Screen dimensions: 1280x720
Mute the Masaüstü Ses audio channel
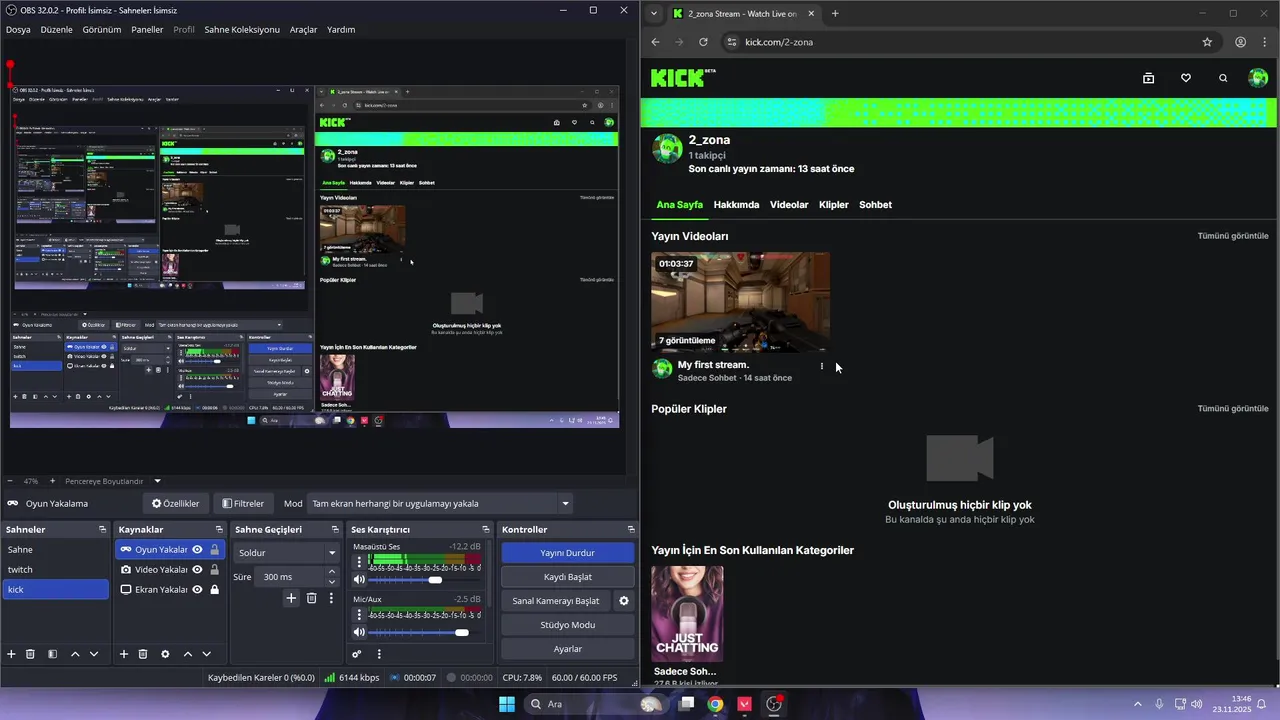click(x=359, y=580)
